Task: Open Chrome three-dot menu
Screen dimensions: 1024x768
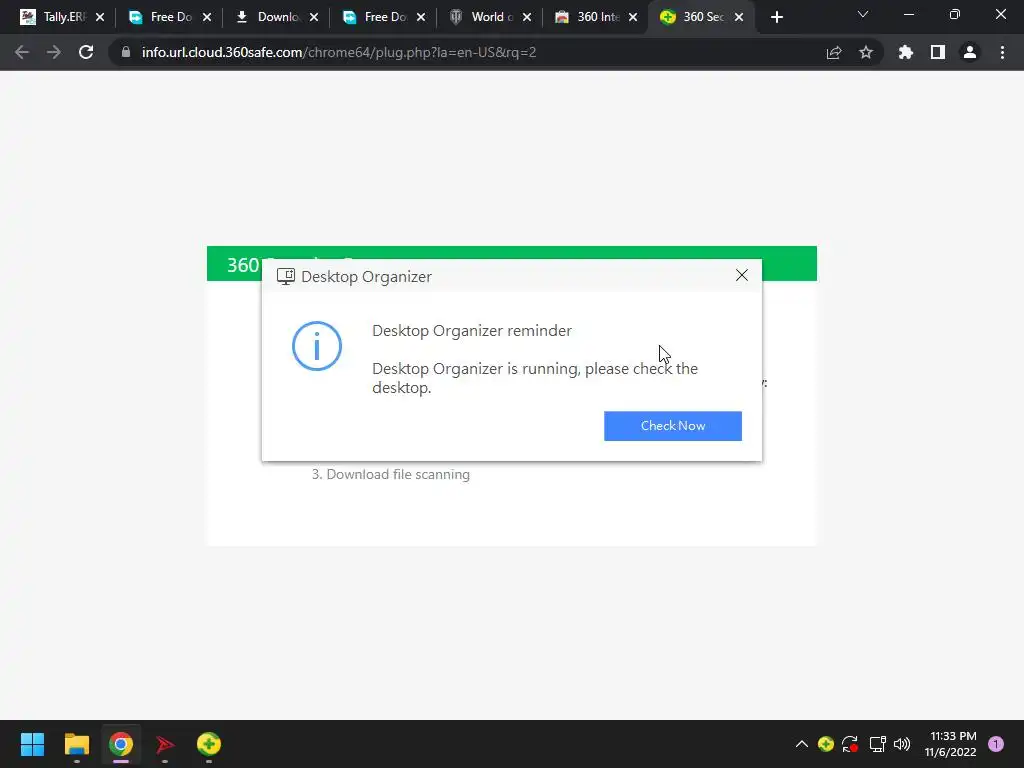Action: coord(1002,52)
